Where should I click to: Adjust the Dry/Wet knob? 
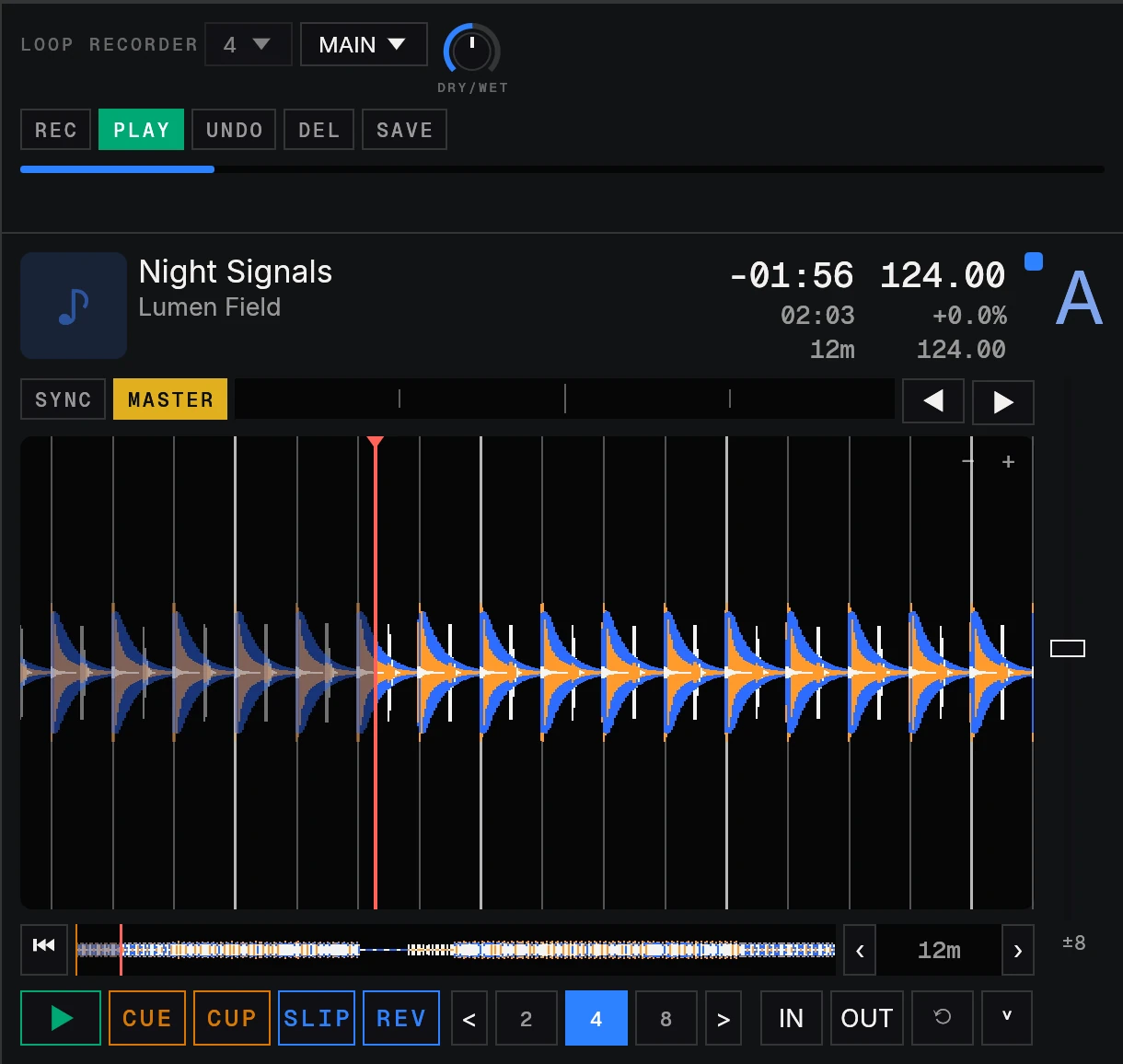471,50
